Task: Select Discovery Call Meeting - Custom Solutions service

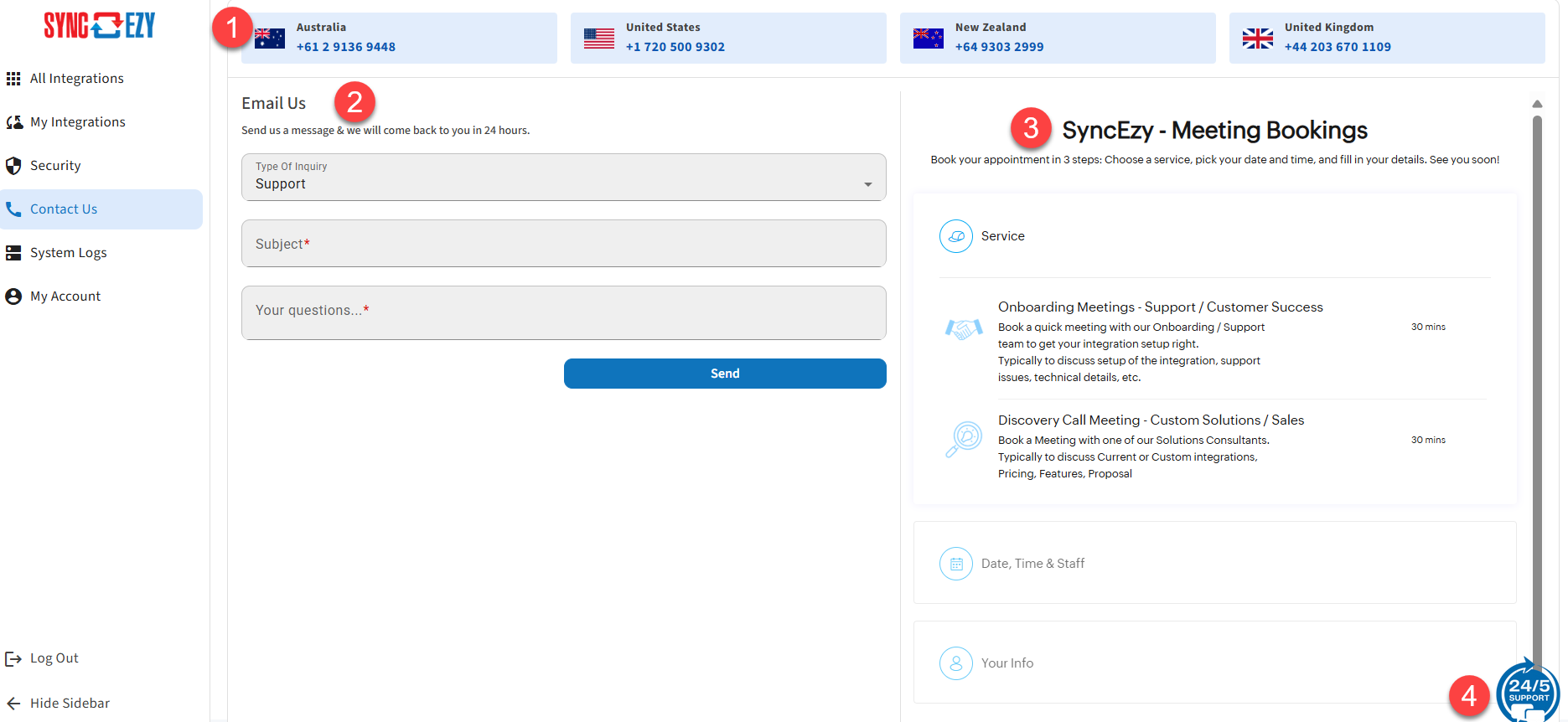Action: 1214,446
